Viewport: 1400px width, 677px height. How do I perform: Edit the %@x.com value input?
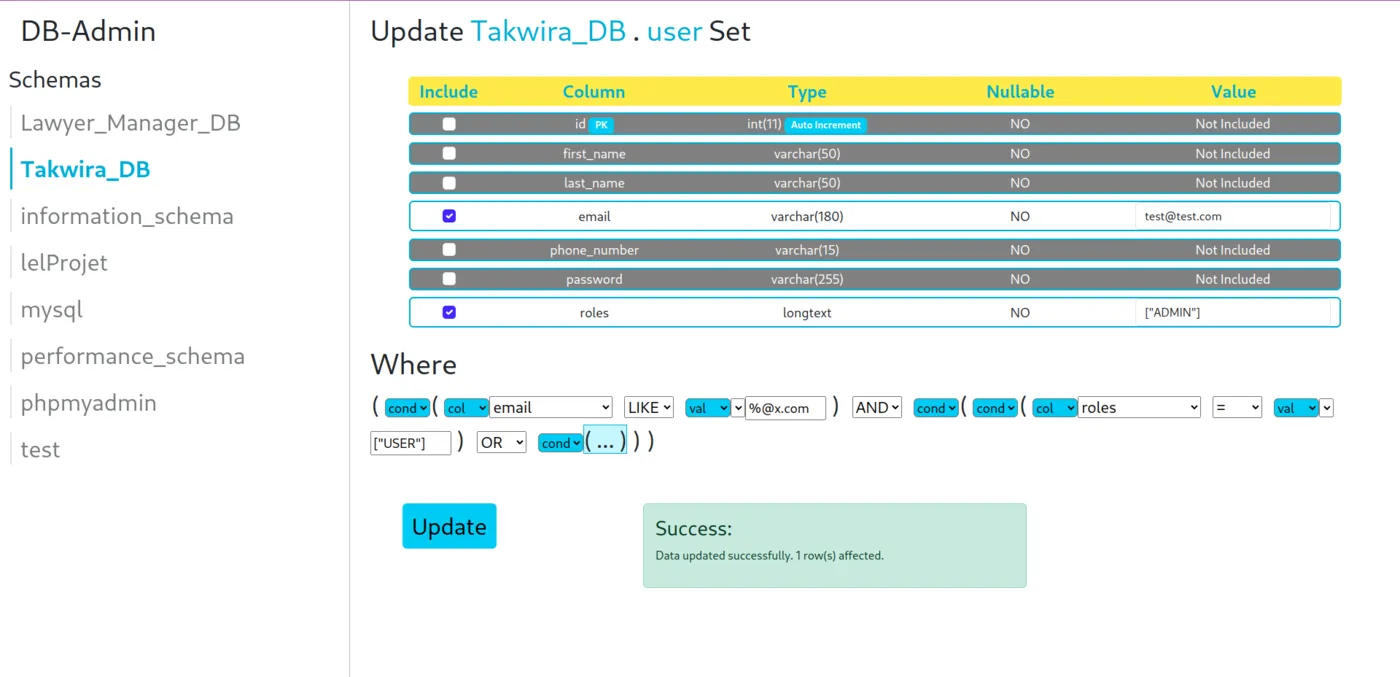coord(785,408)
